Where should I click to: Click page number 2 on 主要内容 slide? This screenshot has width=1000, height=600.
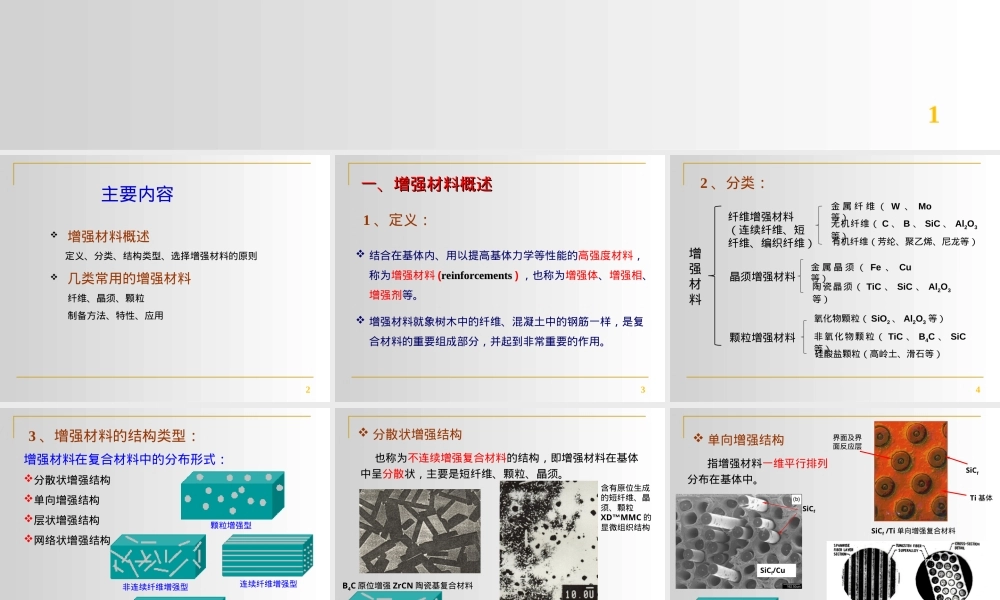307,390
